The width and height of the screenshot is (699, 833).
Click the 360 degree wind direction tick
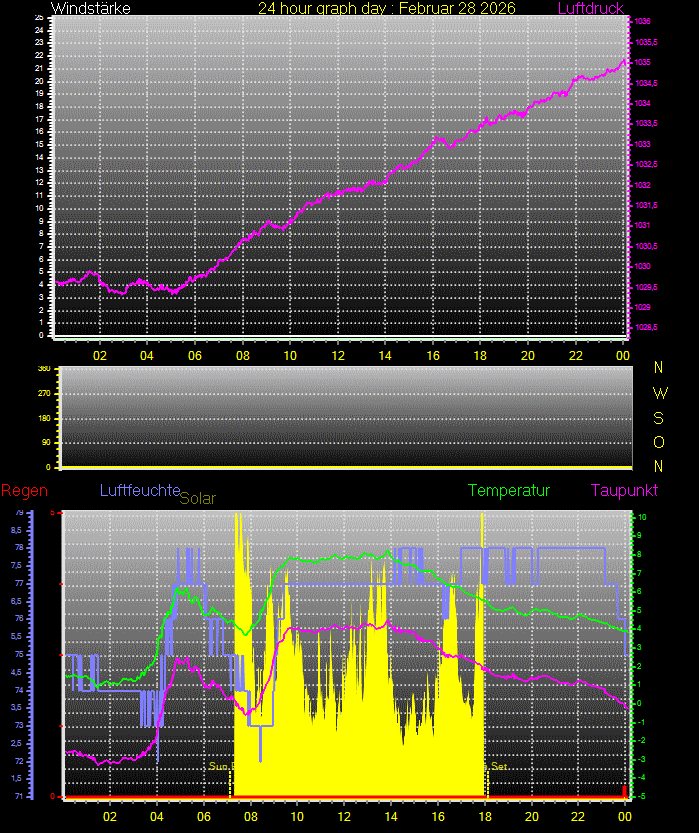(44, 368)
